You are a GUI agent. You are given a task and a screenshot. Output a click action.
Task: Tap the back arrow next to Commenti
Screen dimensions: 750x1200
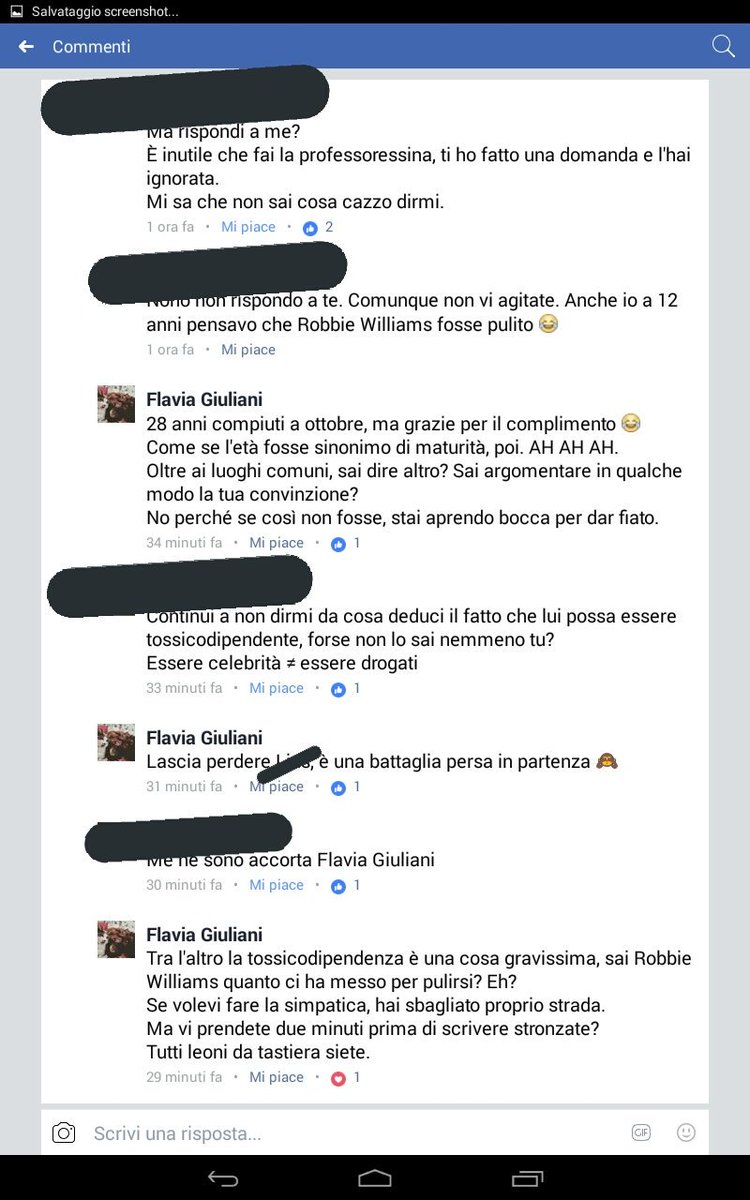pos(27,47)
